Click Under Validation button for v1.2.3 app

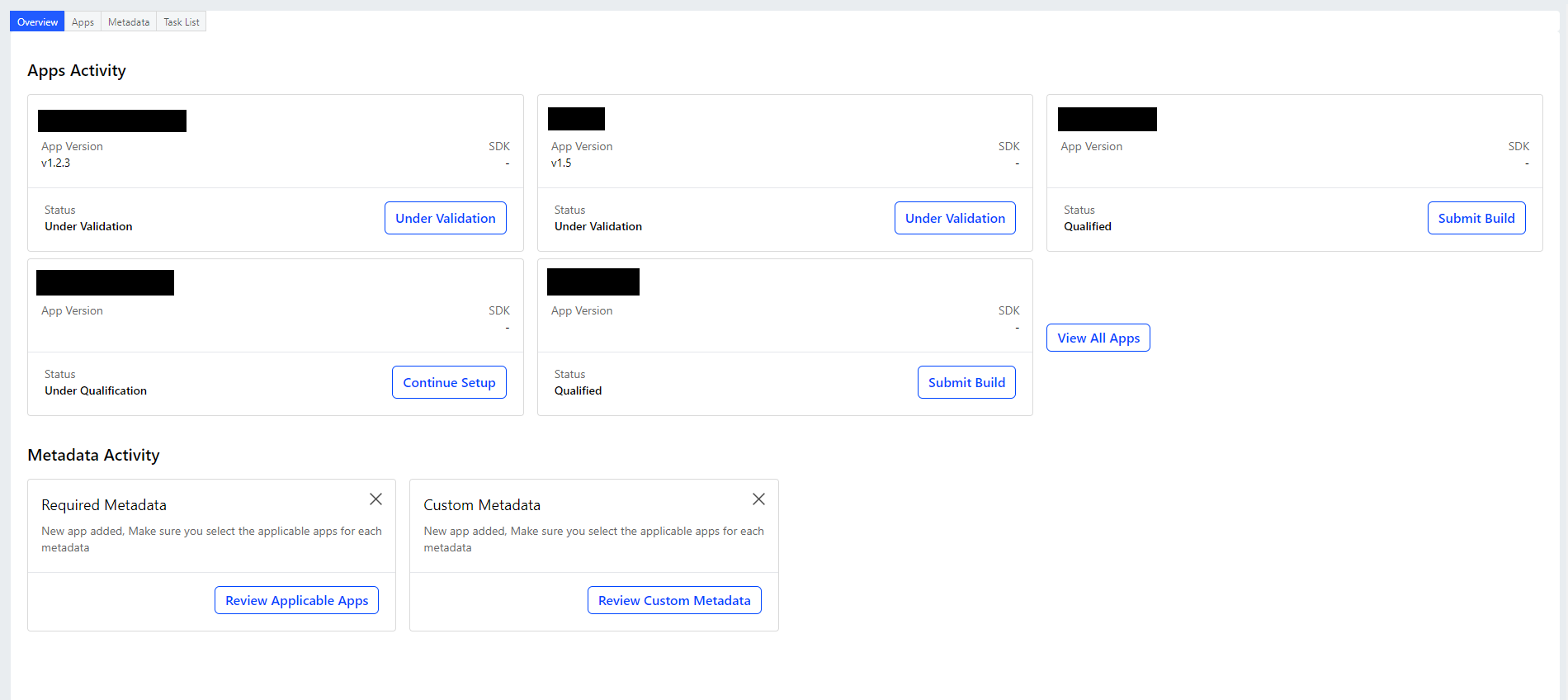[x=445, y=218]
